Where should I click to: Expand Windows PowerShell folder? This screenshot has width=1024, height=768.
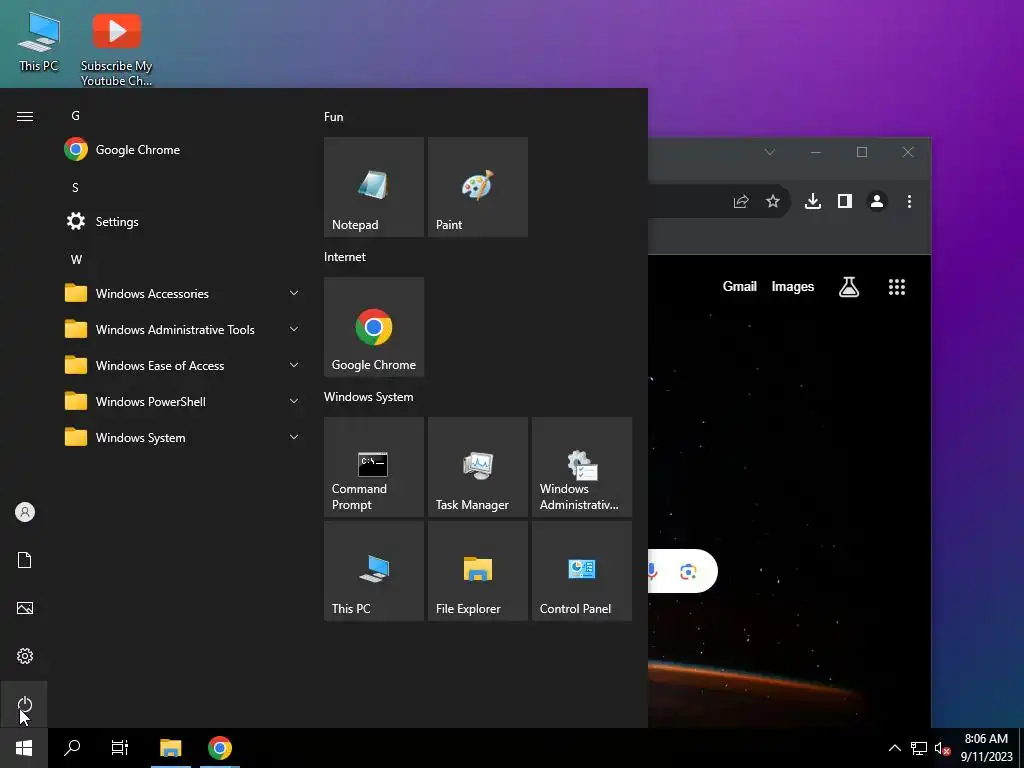click(x=182, y=401)
